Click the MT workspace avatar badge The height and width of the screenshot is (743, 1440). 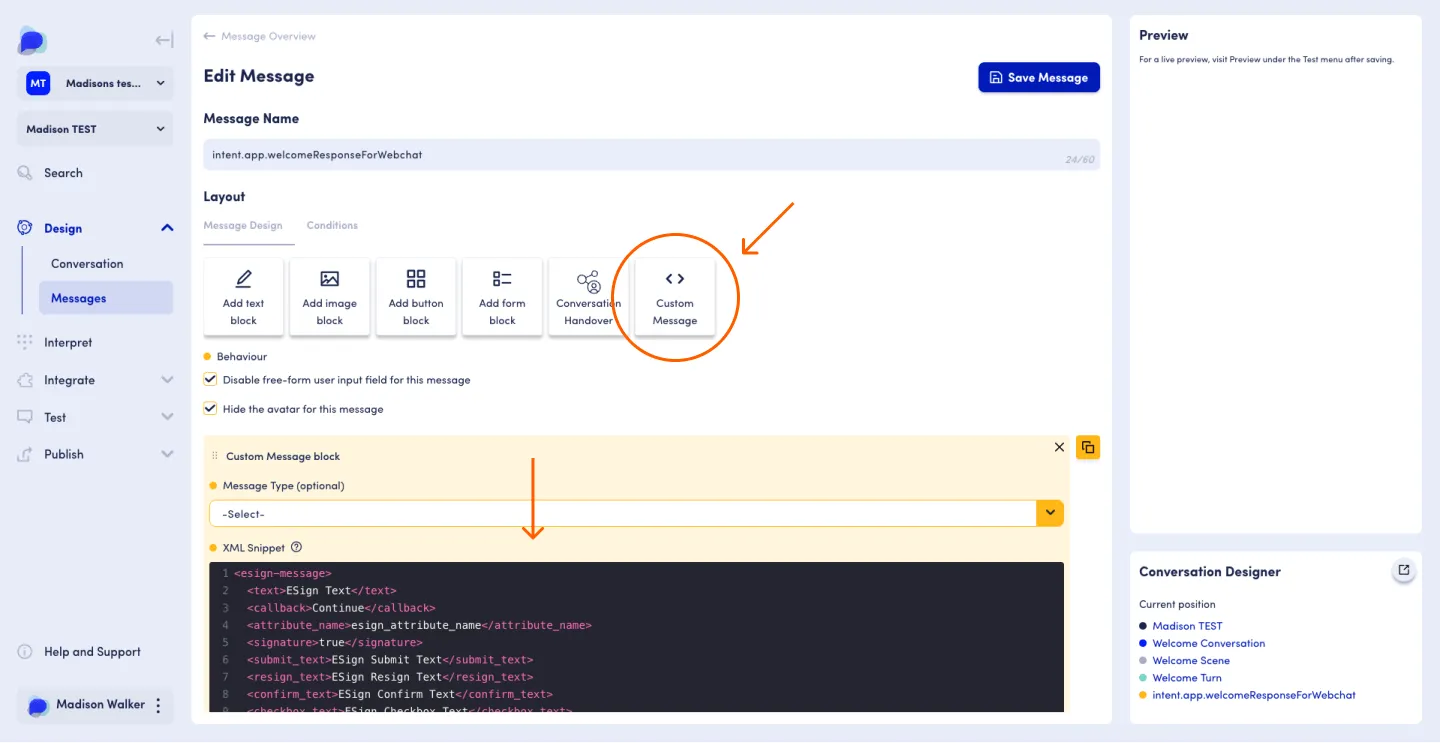(x=38, y=83)
